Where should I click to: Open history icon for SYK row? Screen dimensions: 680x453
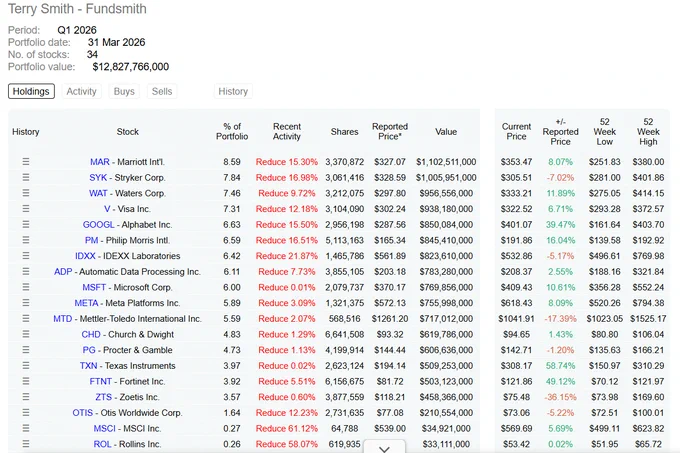click(26, 177)
